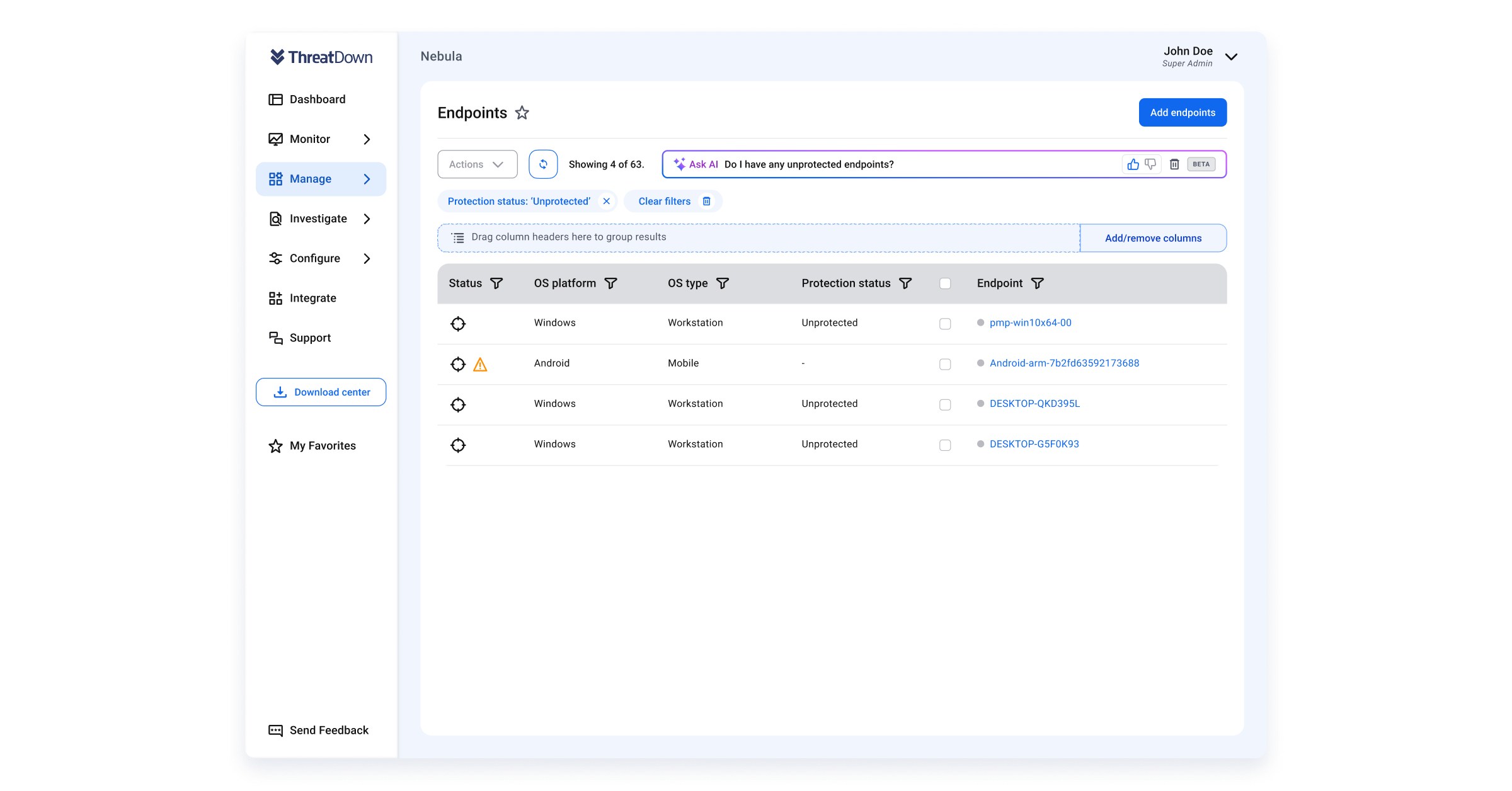Select Manage in the sidebar
This screenshot has height=791, width=1512.
(x=321, y=179)
